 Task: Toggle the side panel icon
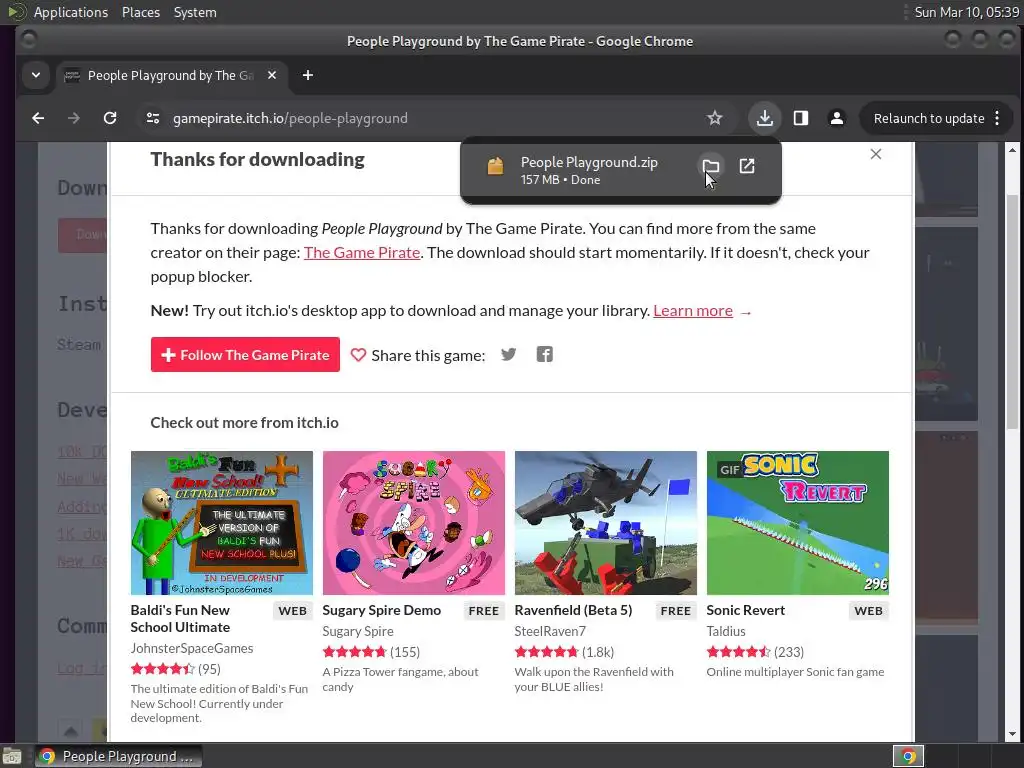[x=801, y=118]
